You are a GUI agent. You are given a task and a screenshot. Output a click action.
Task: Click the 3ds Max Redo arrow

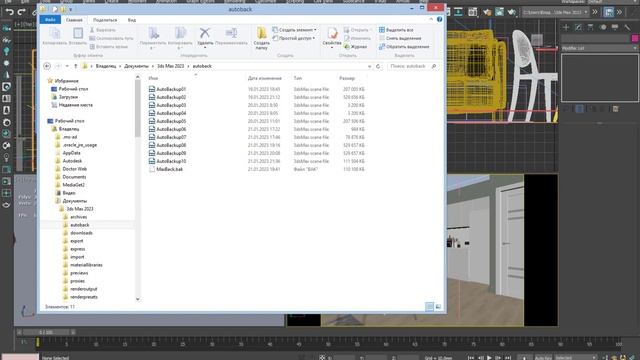click(22, 11)
